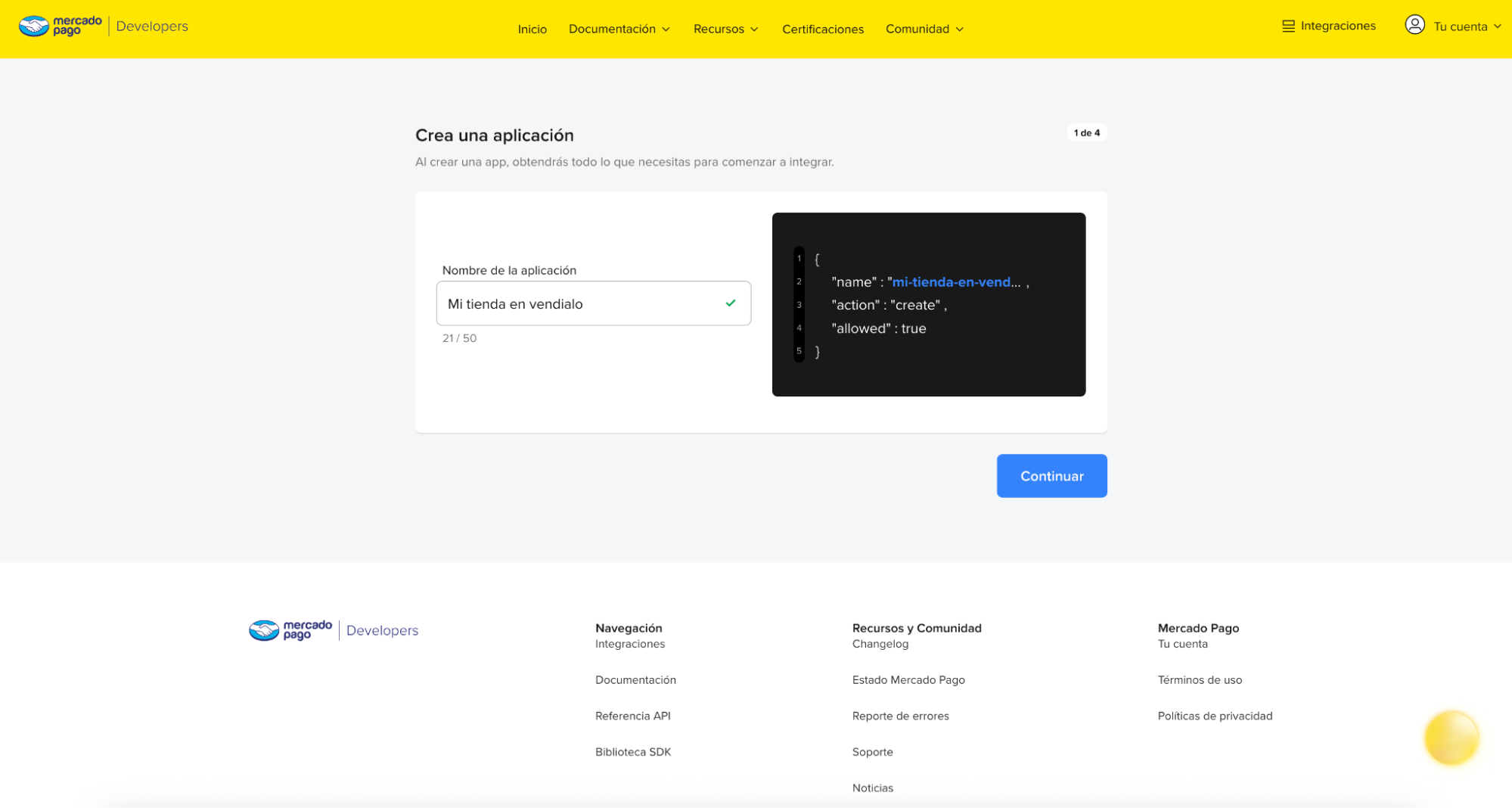Click the Crea una aplicación heading

point(494,135)
